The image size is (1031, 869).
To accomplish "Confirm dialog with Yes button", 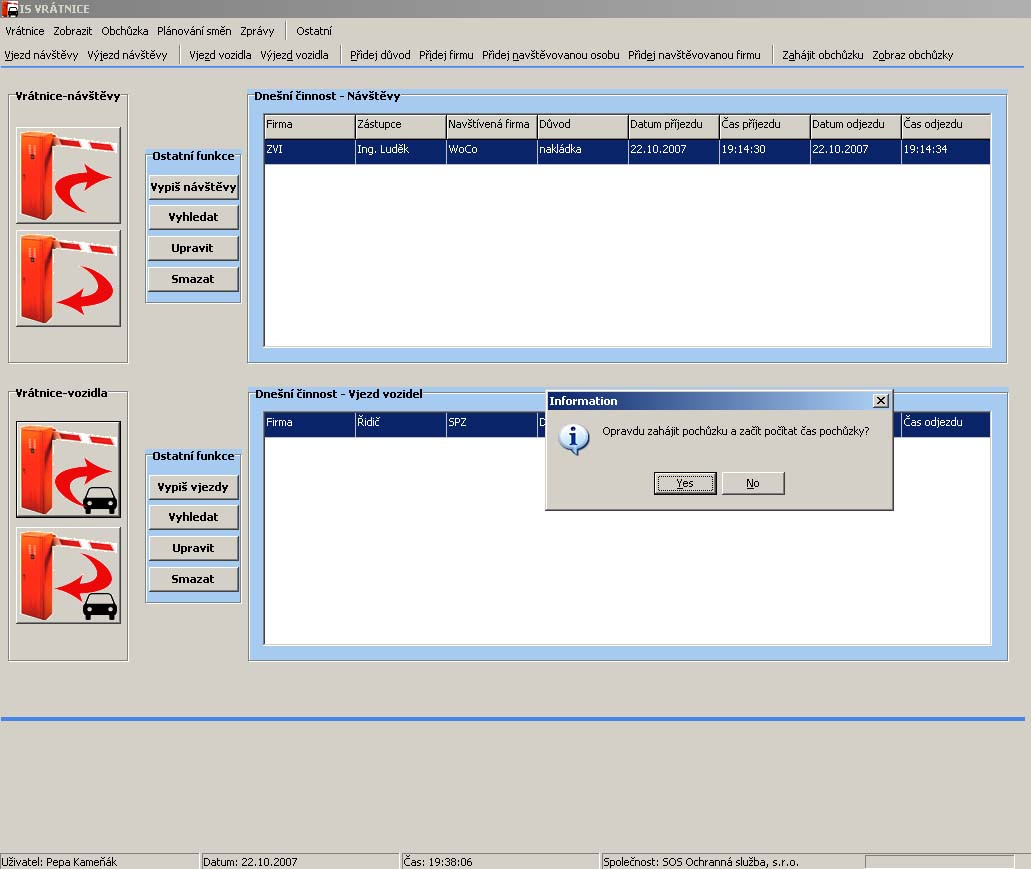I will pyautogui.click(x=685, y=483).
